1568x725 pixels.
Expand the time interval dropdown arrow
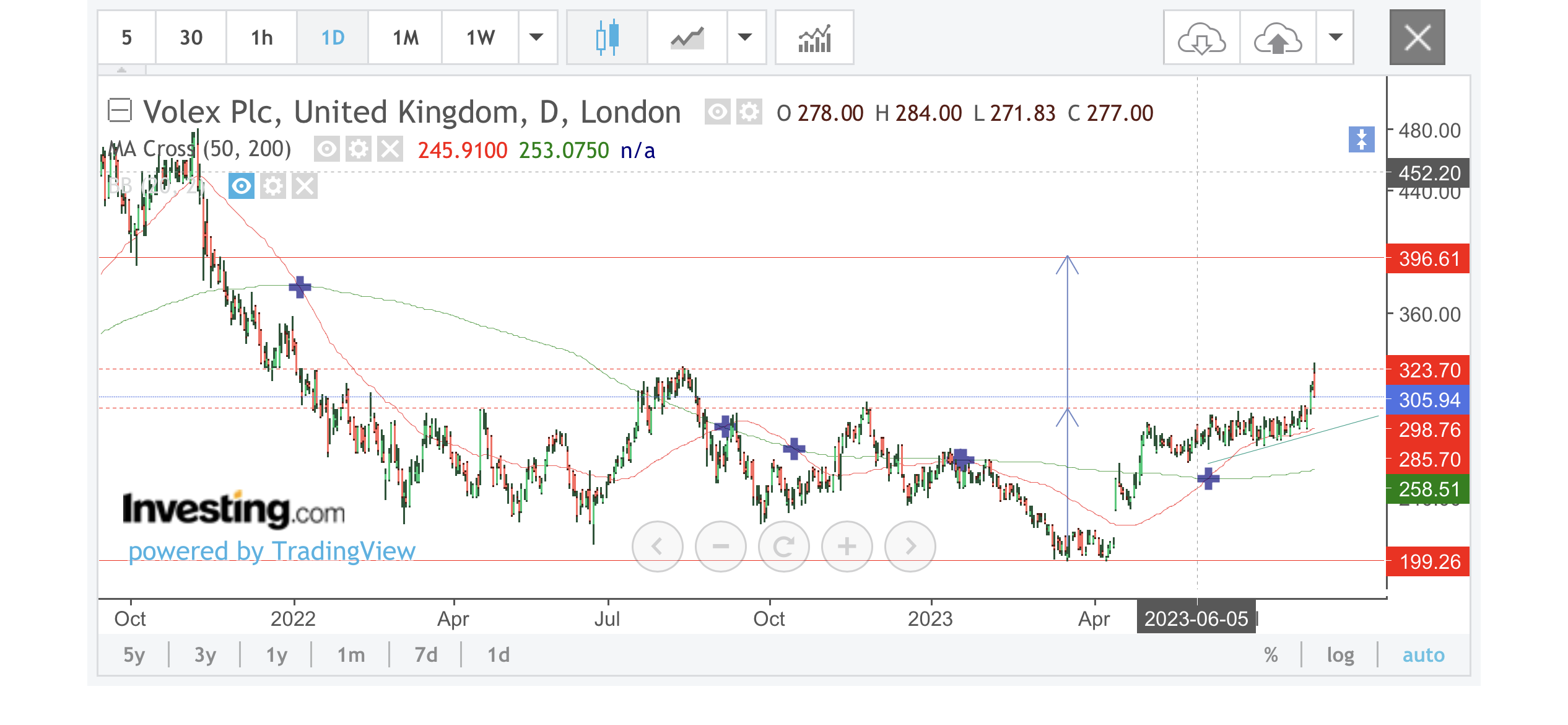coord(537,37)
